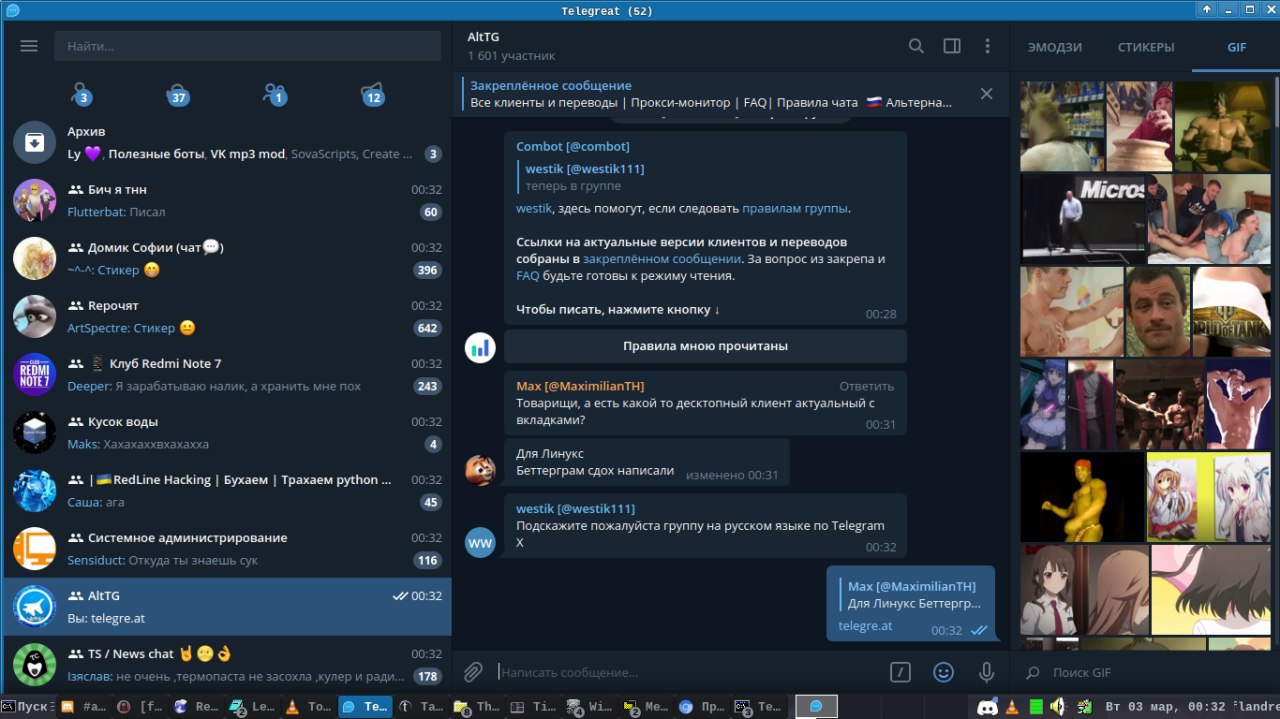1280x719 pixels.
Task: Click the VLC cone tray icon
Action: tap(1012, 707)
